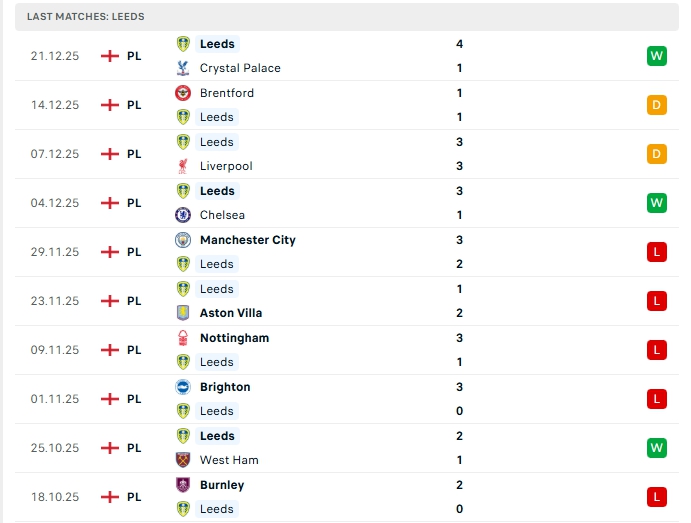
Task: Click the Brentford club crest
Action: coord(183,93)
